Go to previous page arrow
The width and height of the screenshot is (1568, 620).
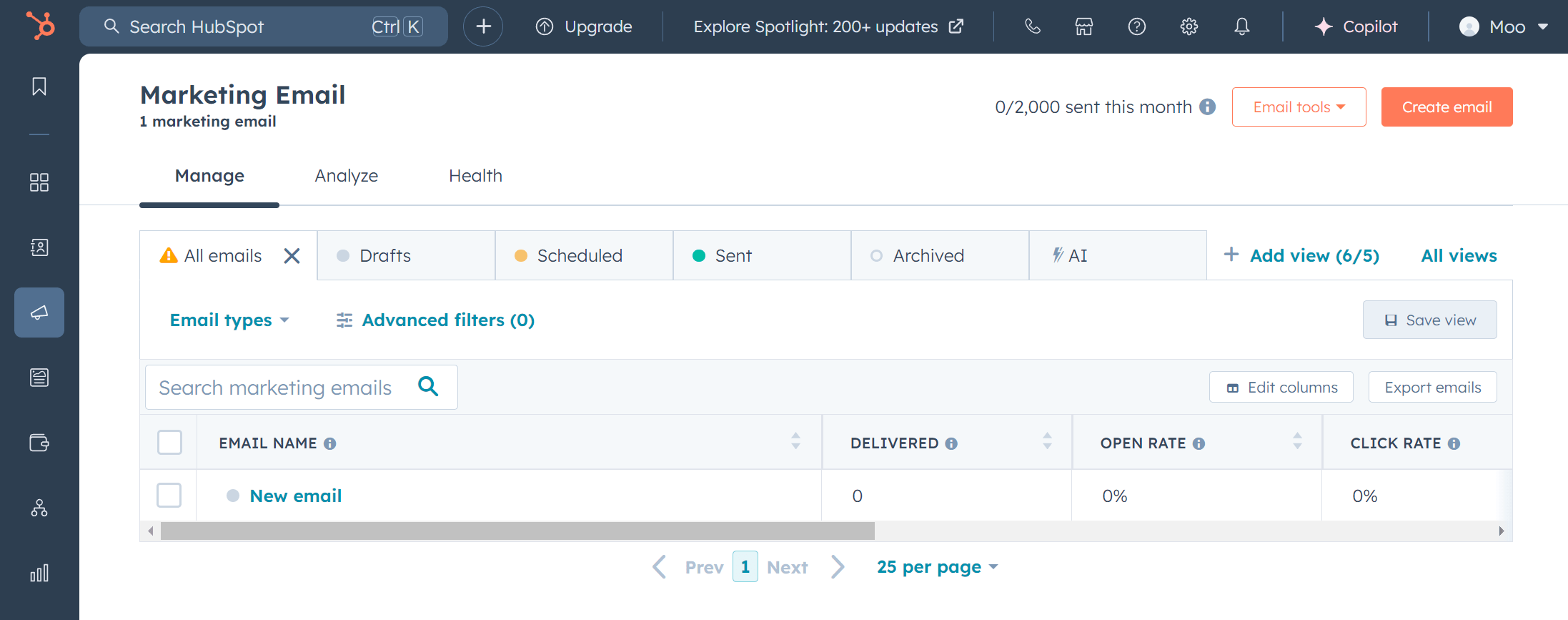tap(660, 567)
